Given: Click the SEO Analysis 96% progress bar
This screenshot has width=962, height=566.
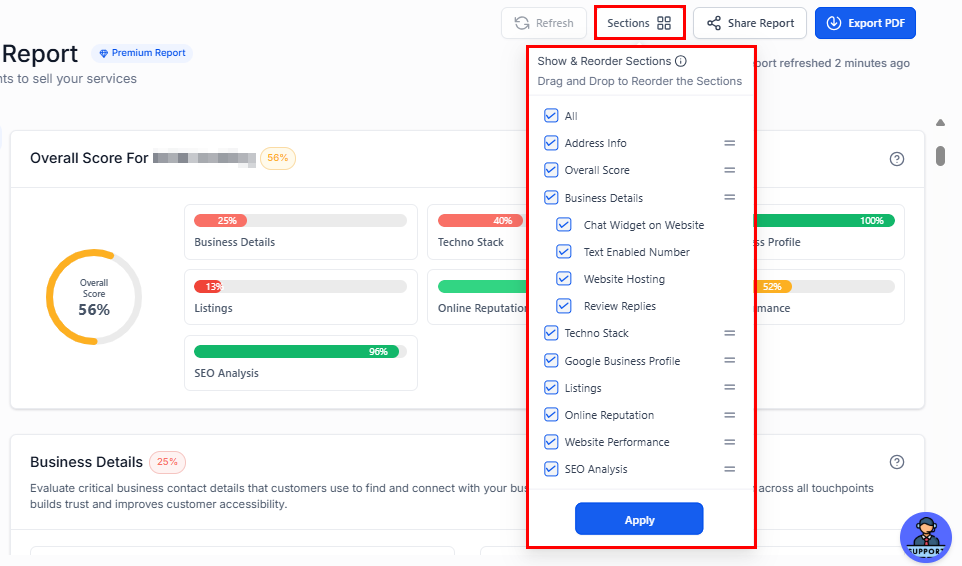Looking at the screenshot, I should [x=300, y=351].
